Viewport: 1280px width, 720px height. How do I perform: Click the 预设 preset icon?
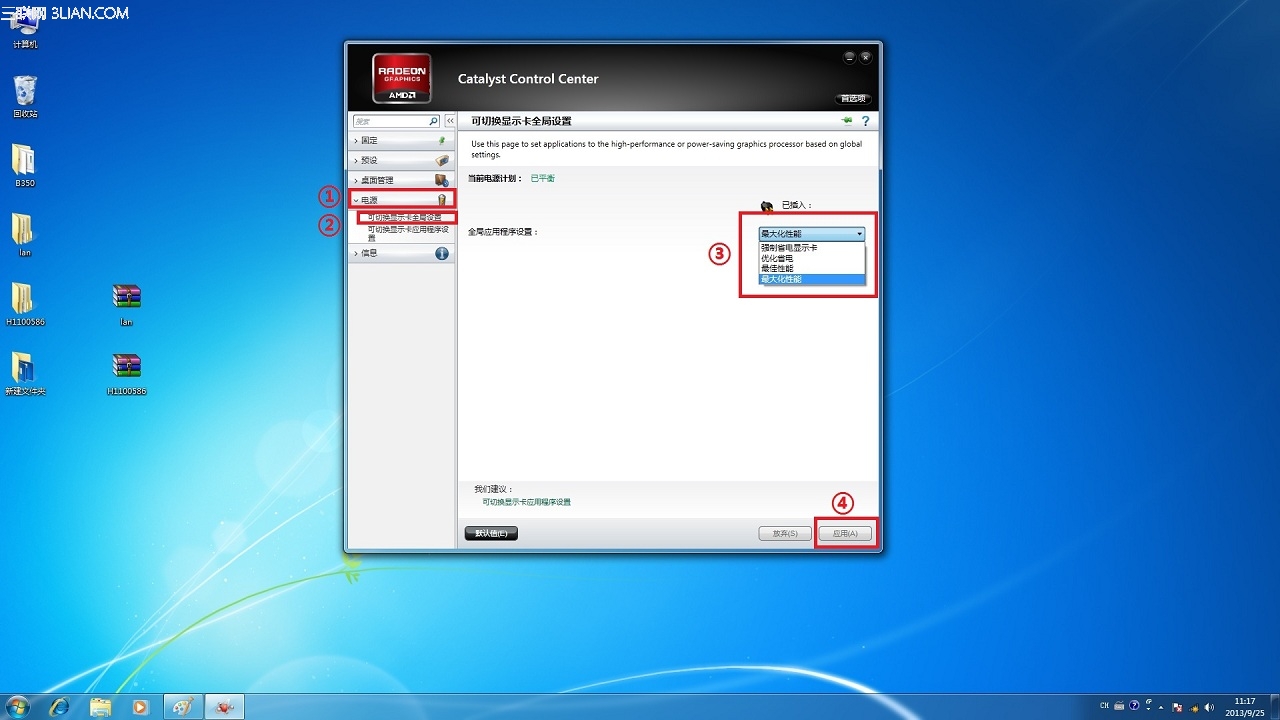pos(441,160)
